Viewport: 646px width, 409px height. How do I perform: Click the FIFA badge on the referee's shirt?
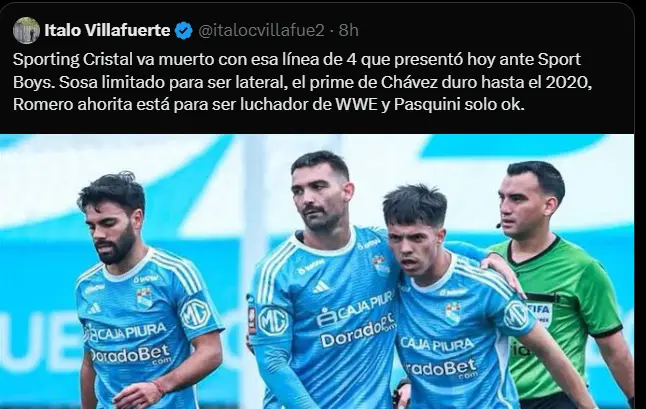(538, 311)
